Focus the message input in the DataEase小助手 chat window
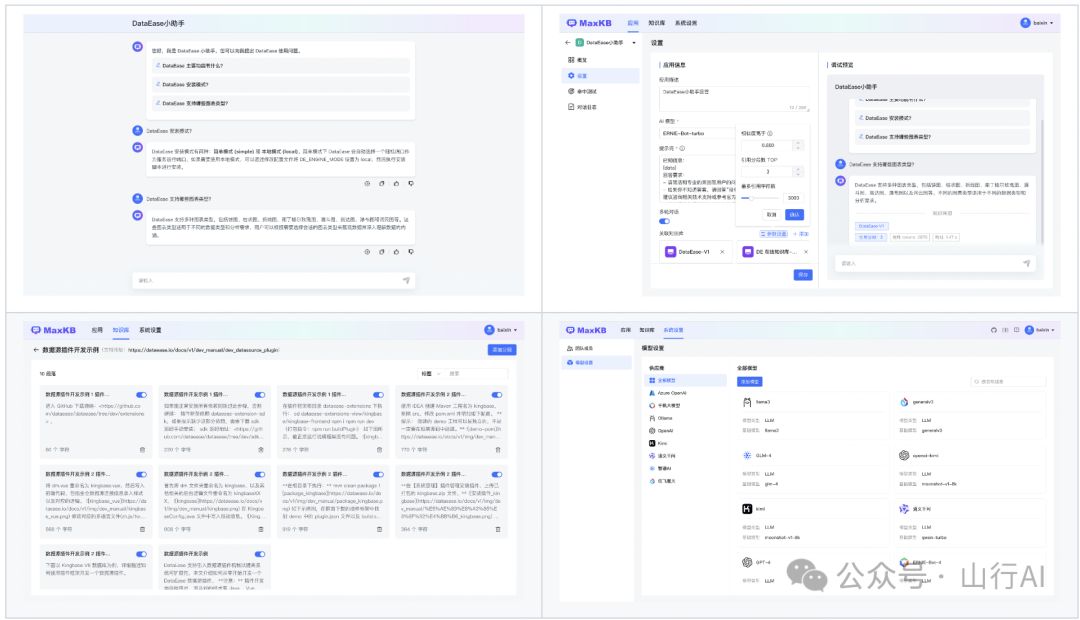Image resolution: width=1080 pixels, height=620 pixels. (x=274, y=280)
